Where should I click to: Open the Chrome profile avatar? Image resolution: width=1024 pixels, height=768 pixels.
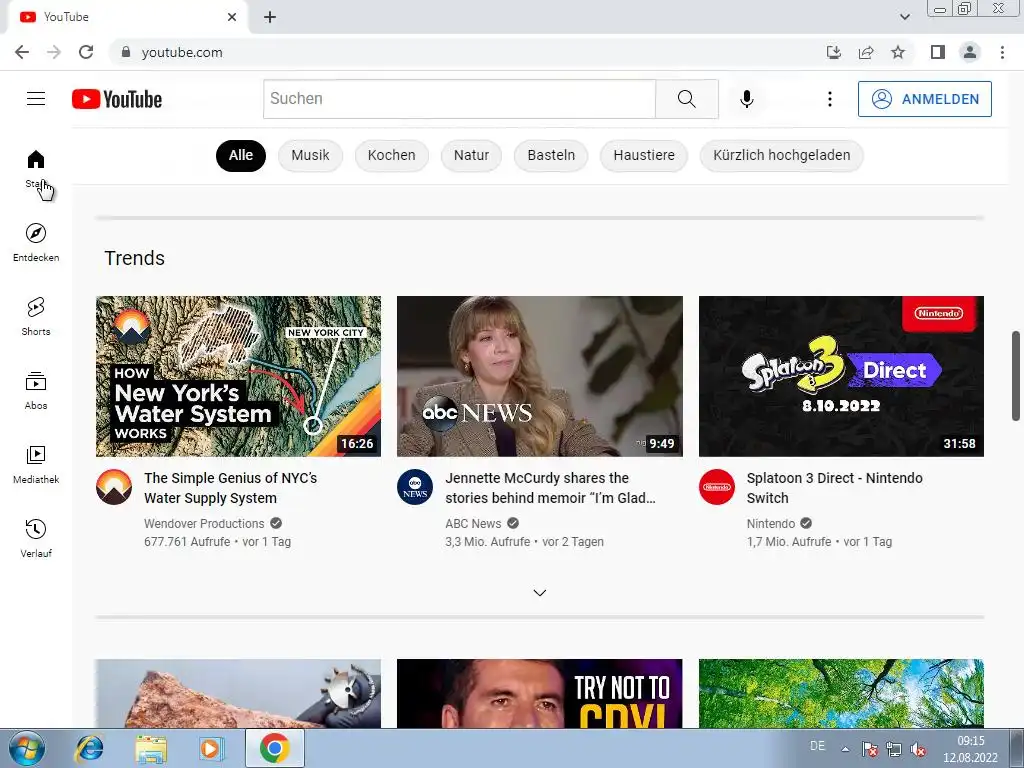(x=970, y=52)
